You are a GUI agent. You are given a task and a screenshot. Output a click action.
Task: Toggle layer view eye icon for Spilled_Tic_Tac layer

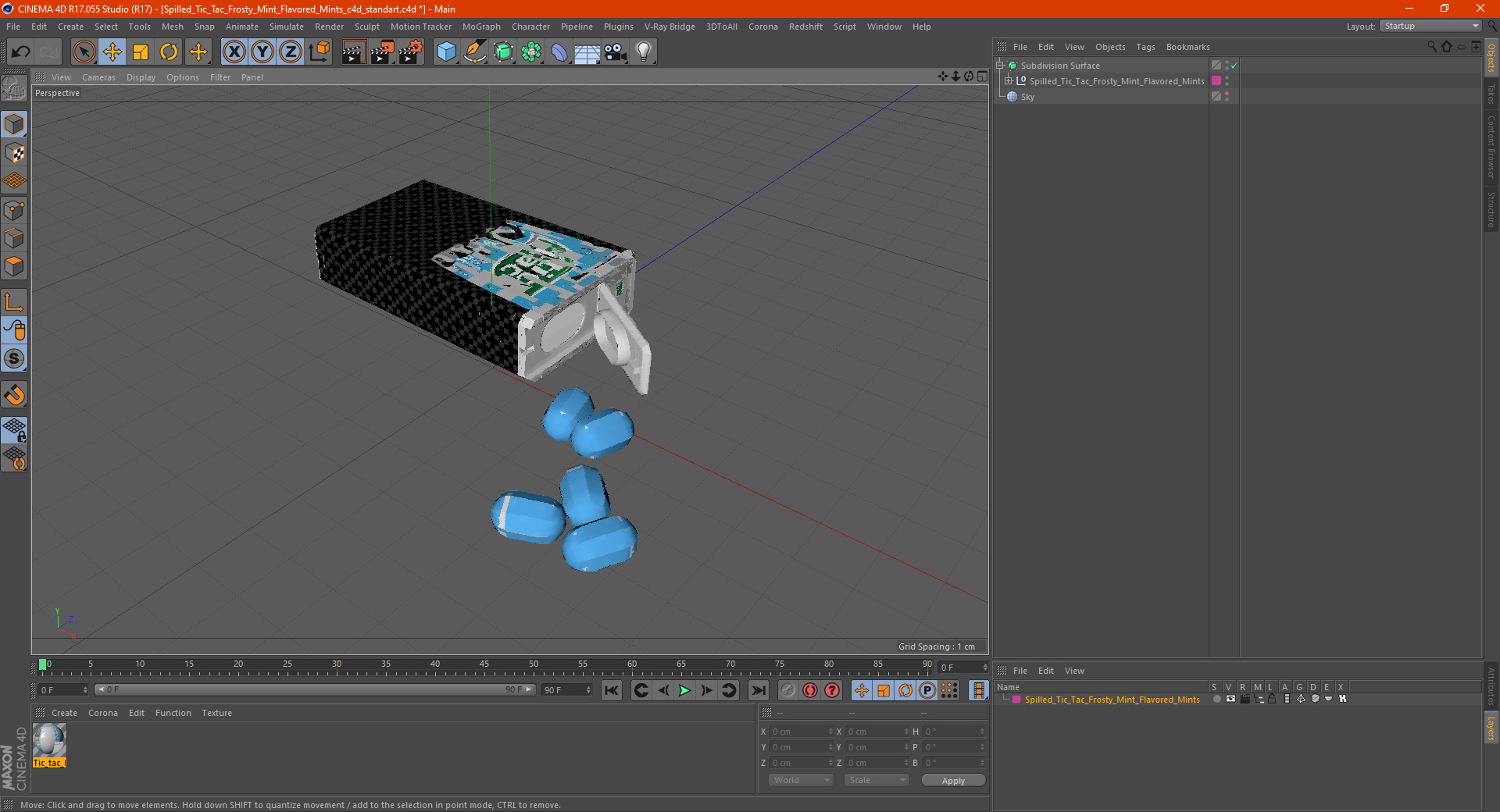click(1230, 700)
